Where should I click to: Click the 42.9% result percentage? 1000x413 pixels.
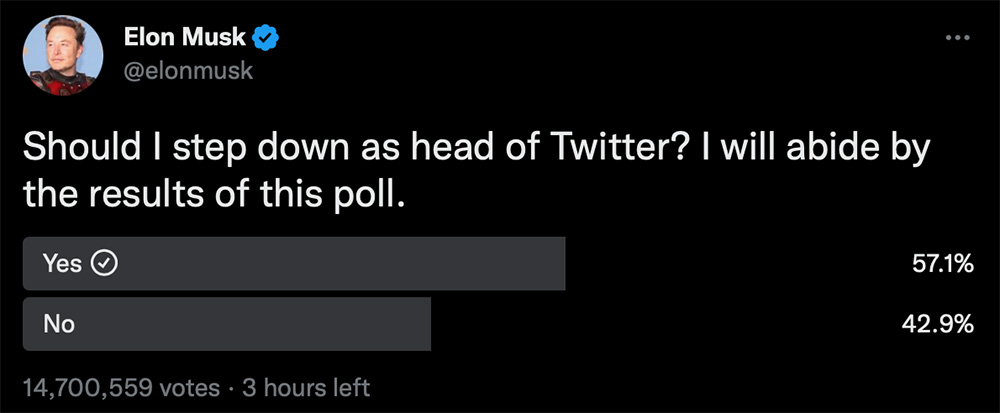click(942, 324)
